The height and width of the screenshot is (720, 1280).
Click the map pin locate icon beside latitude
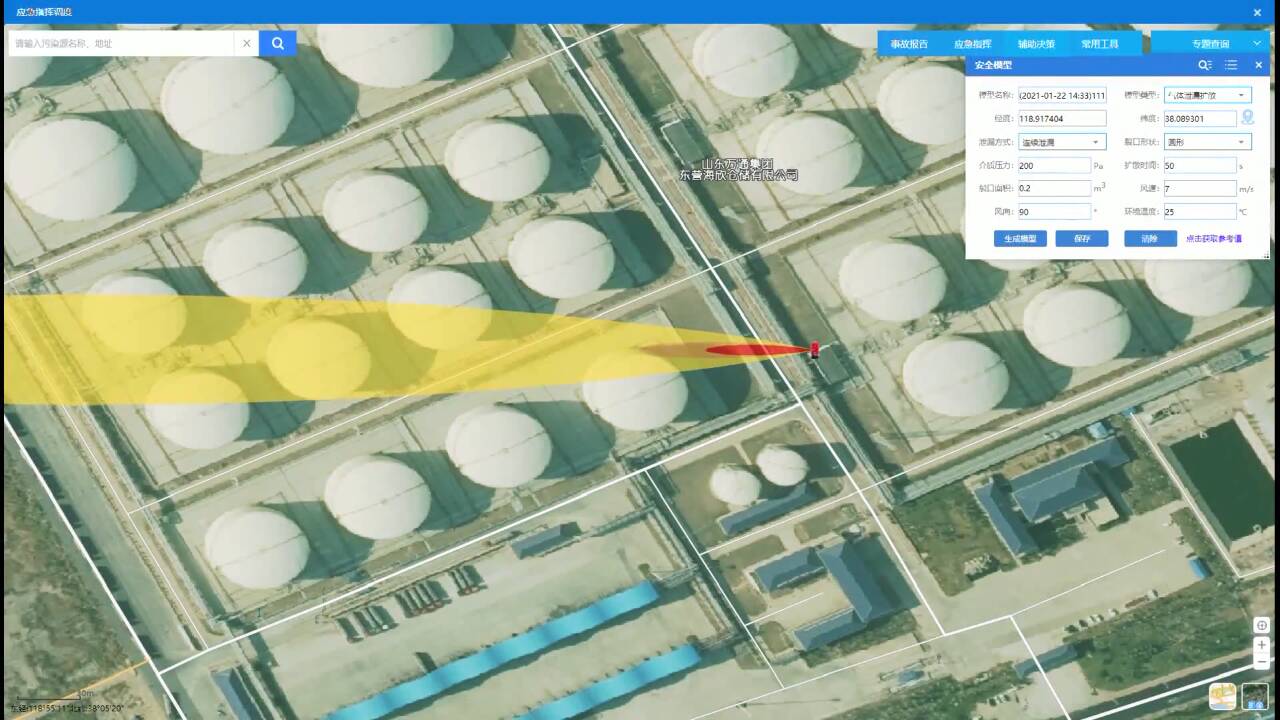(x=1248, y=118)
